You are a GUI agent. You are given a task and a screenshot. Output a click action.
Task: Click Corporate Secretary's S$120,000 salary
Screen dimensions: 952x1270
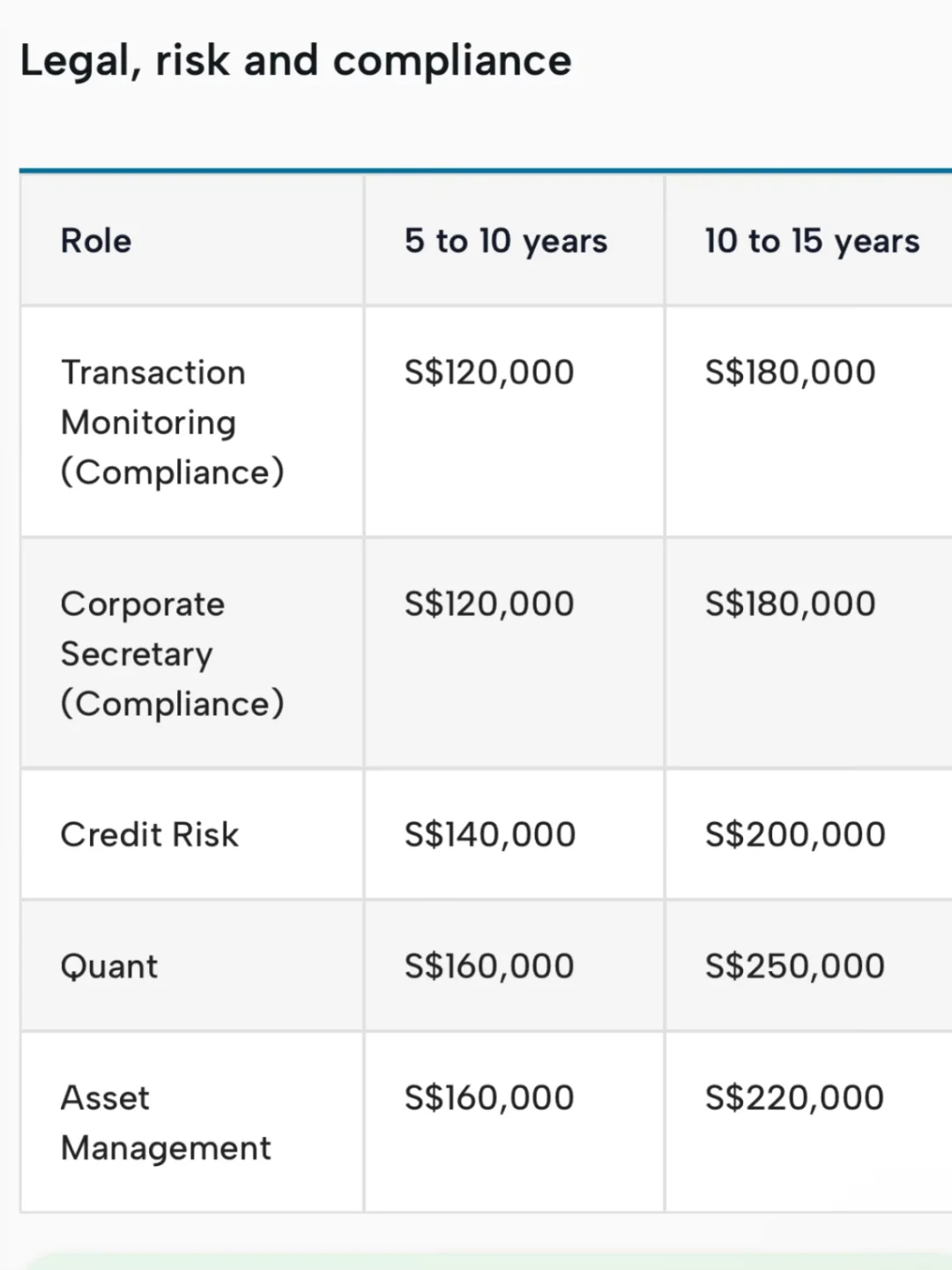[x=489, y=604]
